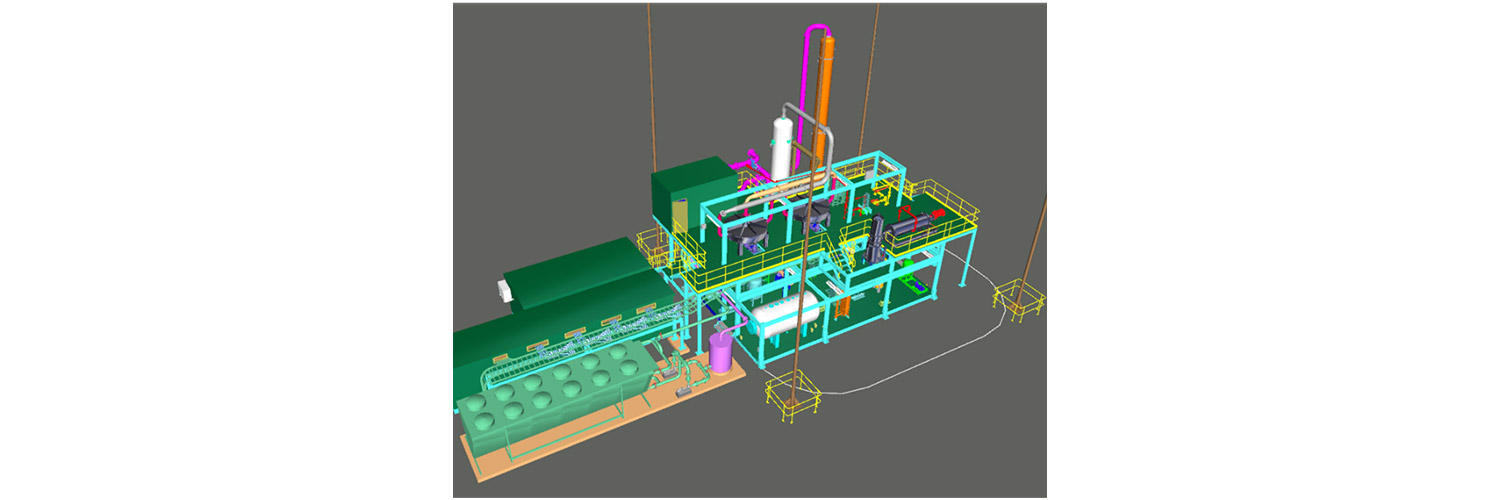Click the yellow guard cage at front pole
The height and width of the screenshot is (500, 1500).
[x=792, y=398]
